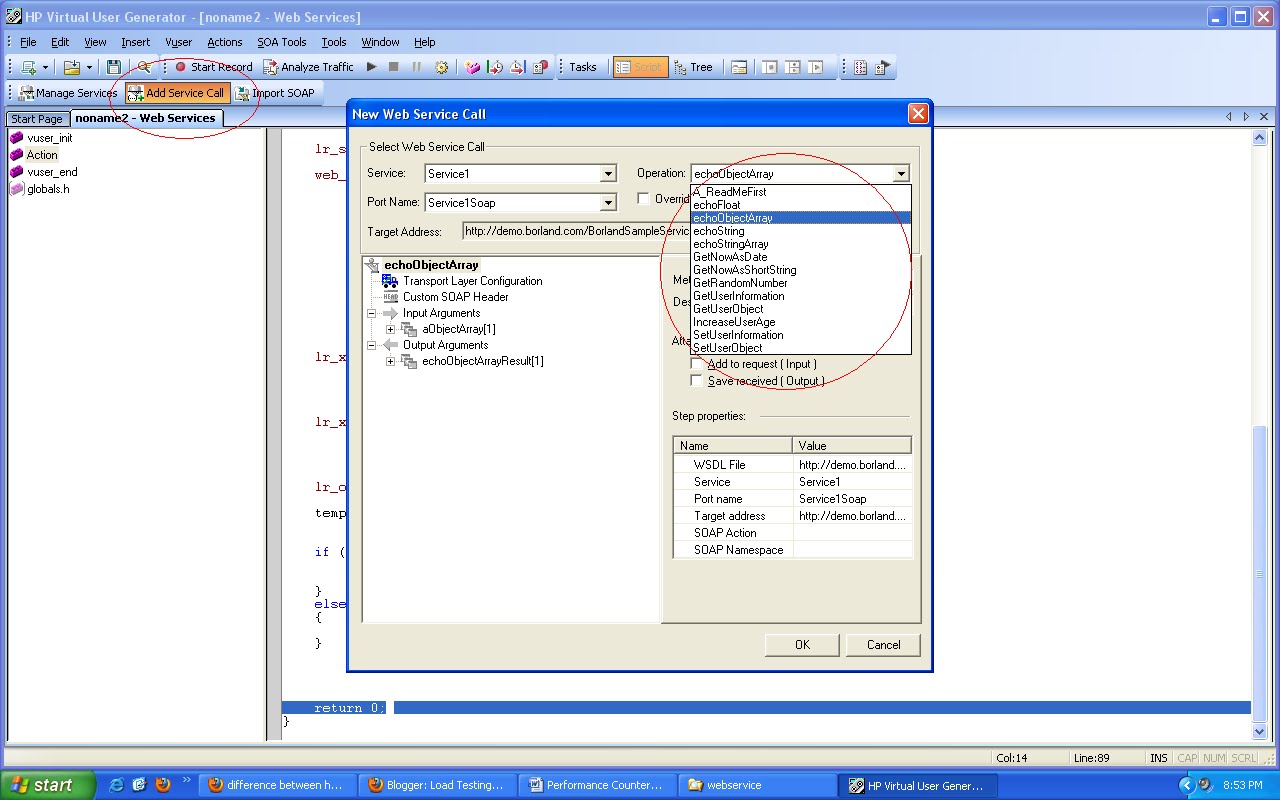Viewport: 1280px width, 800px height.
Task: Click the thumbnails view icon after Tree
Action: 738,67
